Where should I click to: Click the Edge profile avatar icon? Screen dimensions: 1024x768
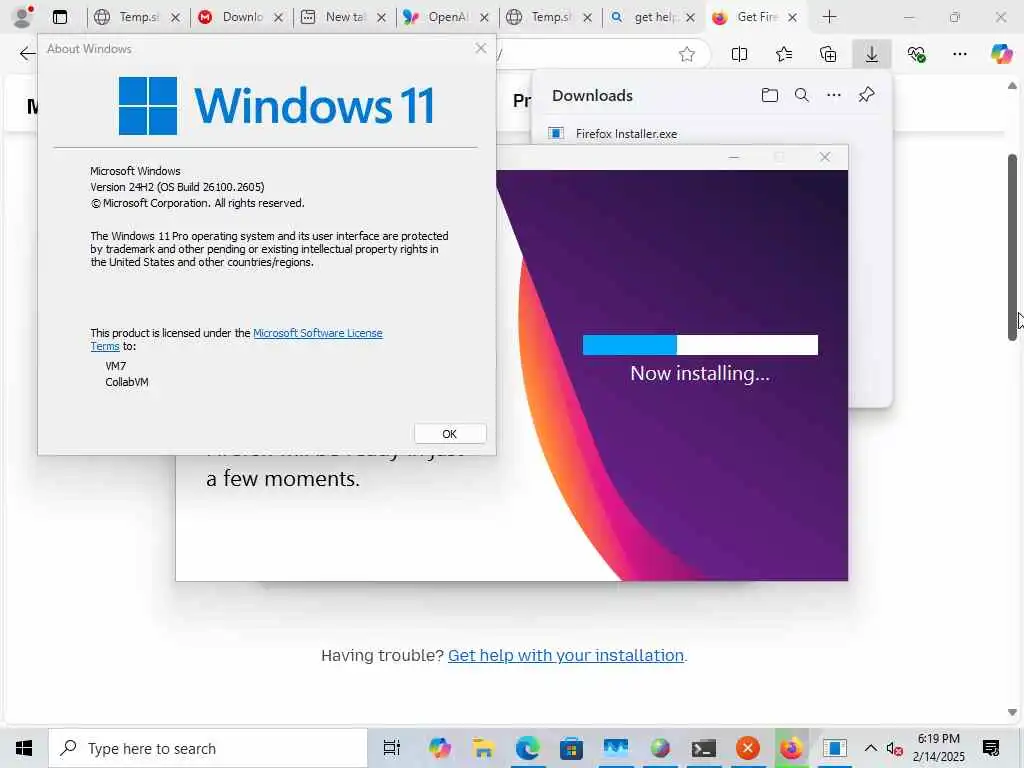coord(23,17)
